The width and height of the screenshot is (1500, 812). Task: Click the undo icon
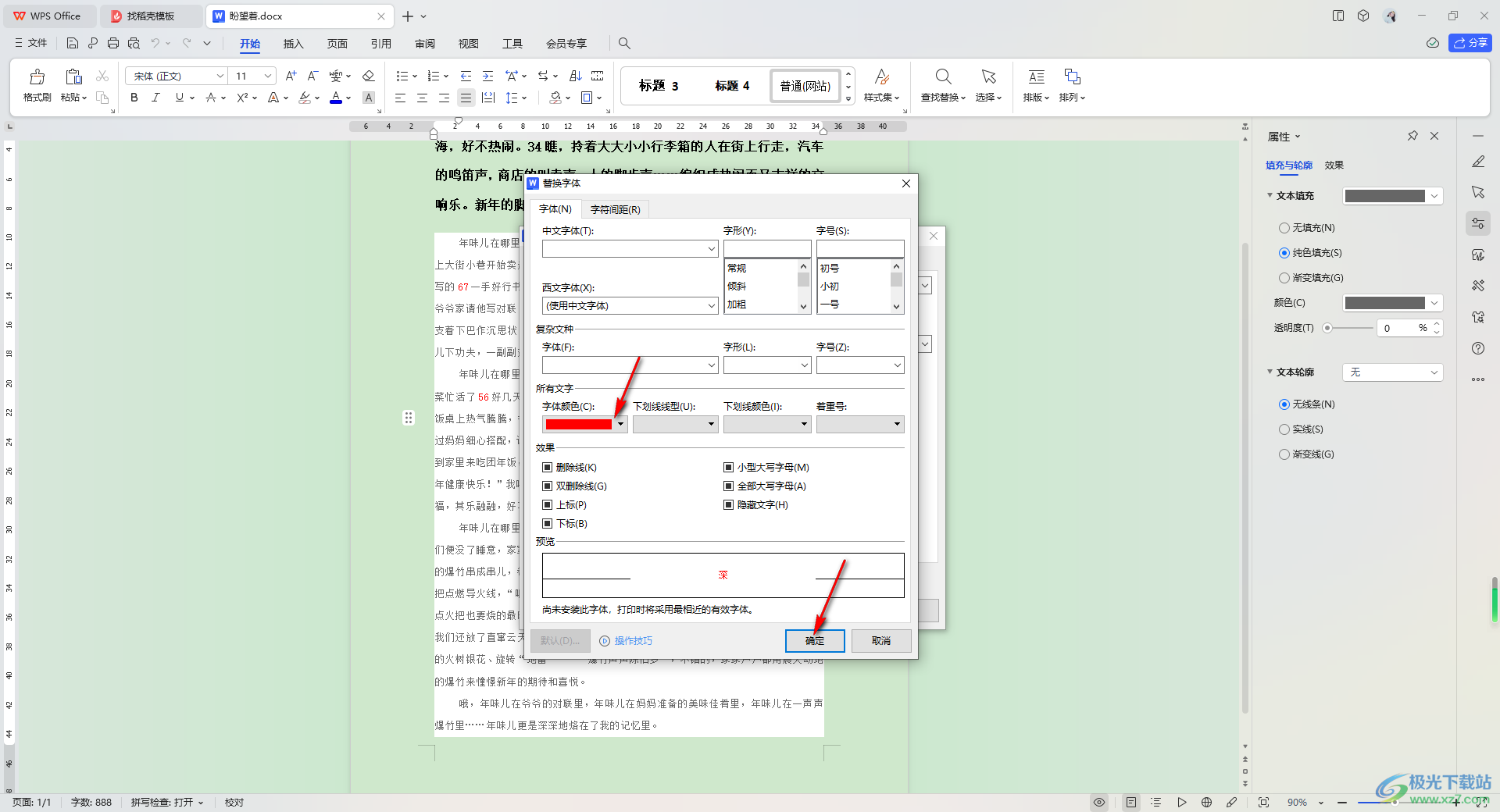tap(155, 43)
